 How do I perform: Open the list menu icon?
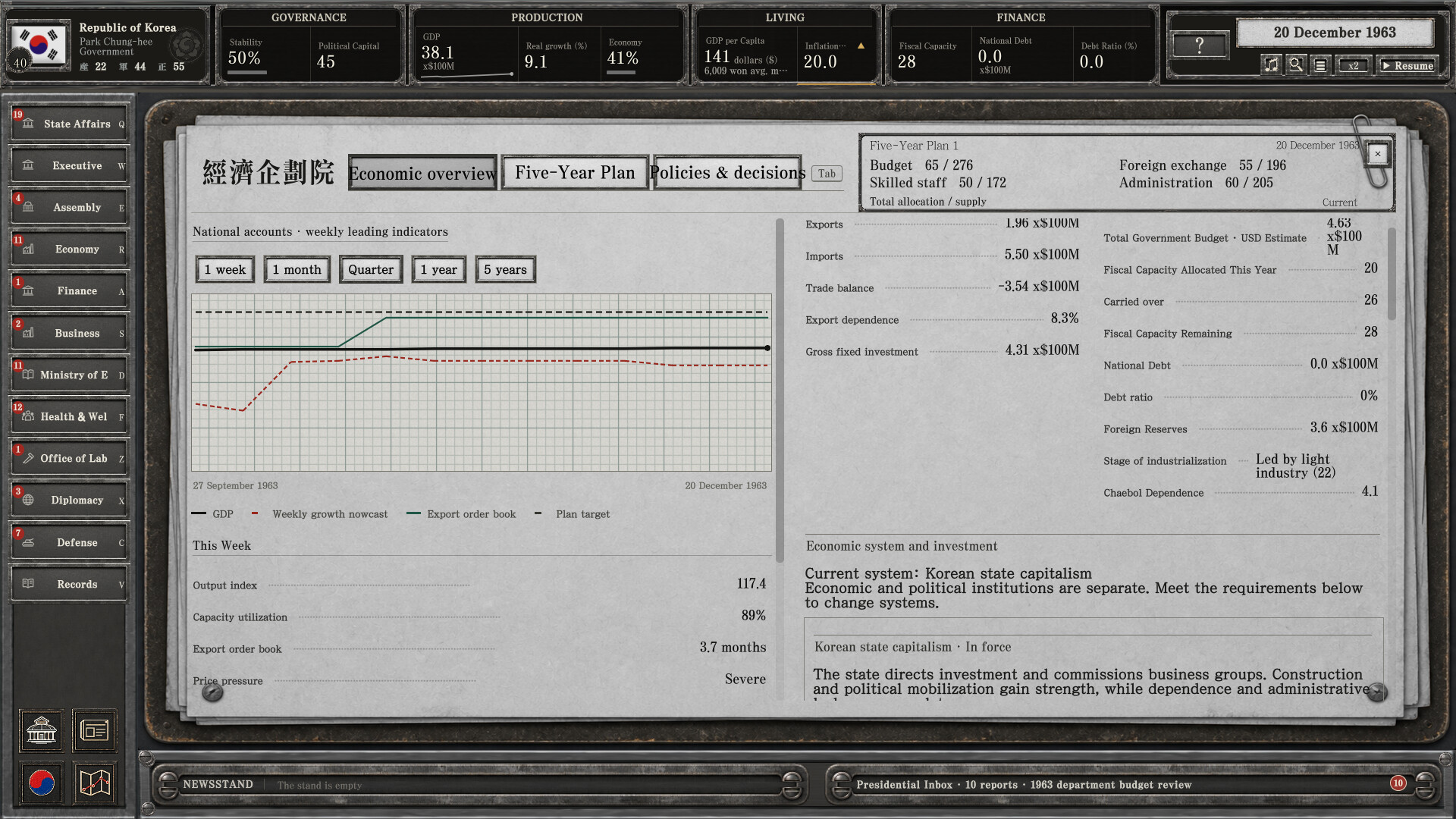click(1320, 65)
